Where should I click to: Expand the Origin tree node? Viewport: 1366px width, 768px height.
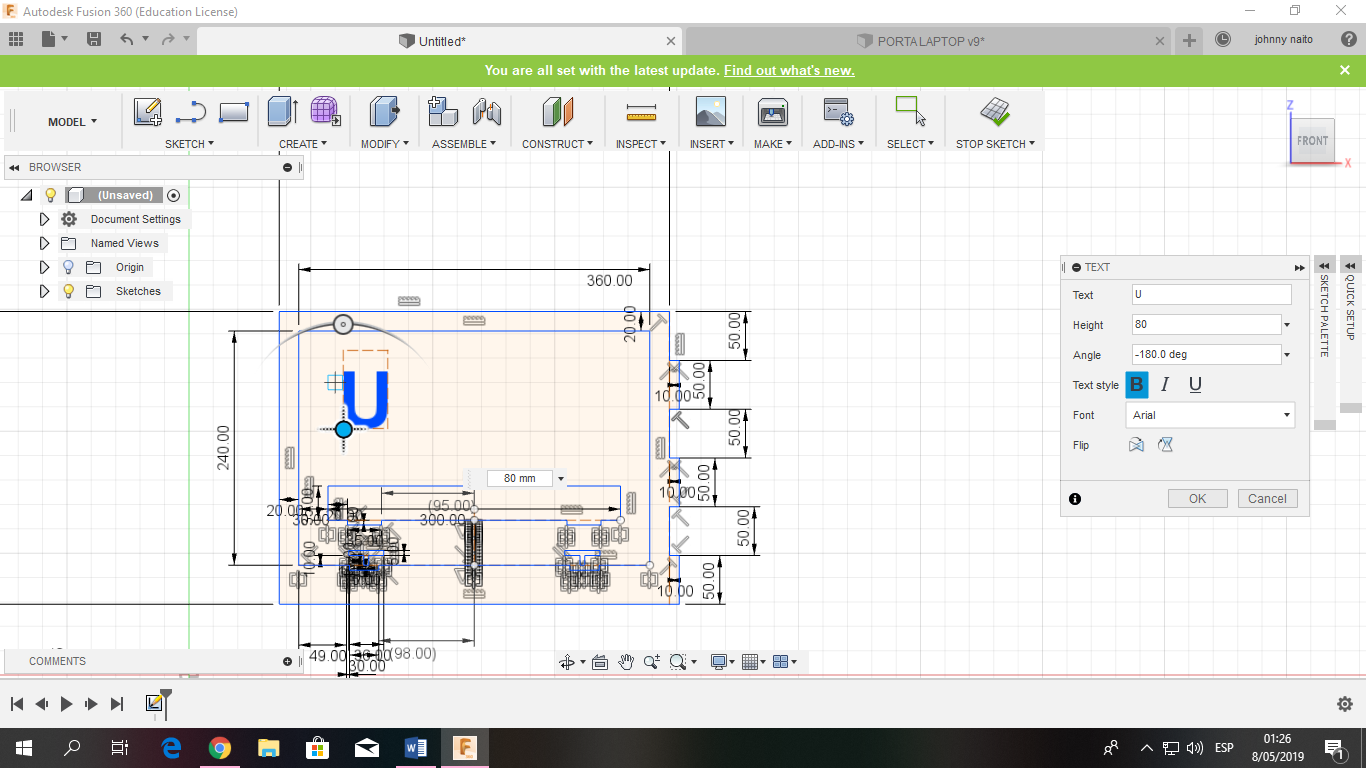point(44,267)
